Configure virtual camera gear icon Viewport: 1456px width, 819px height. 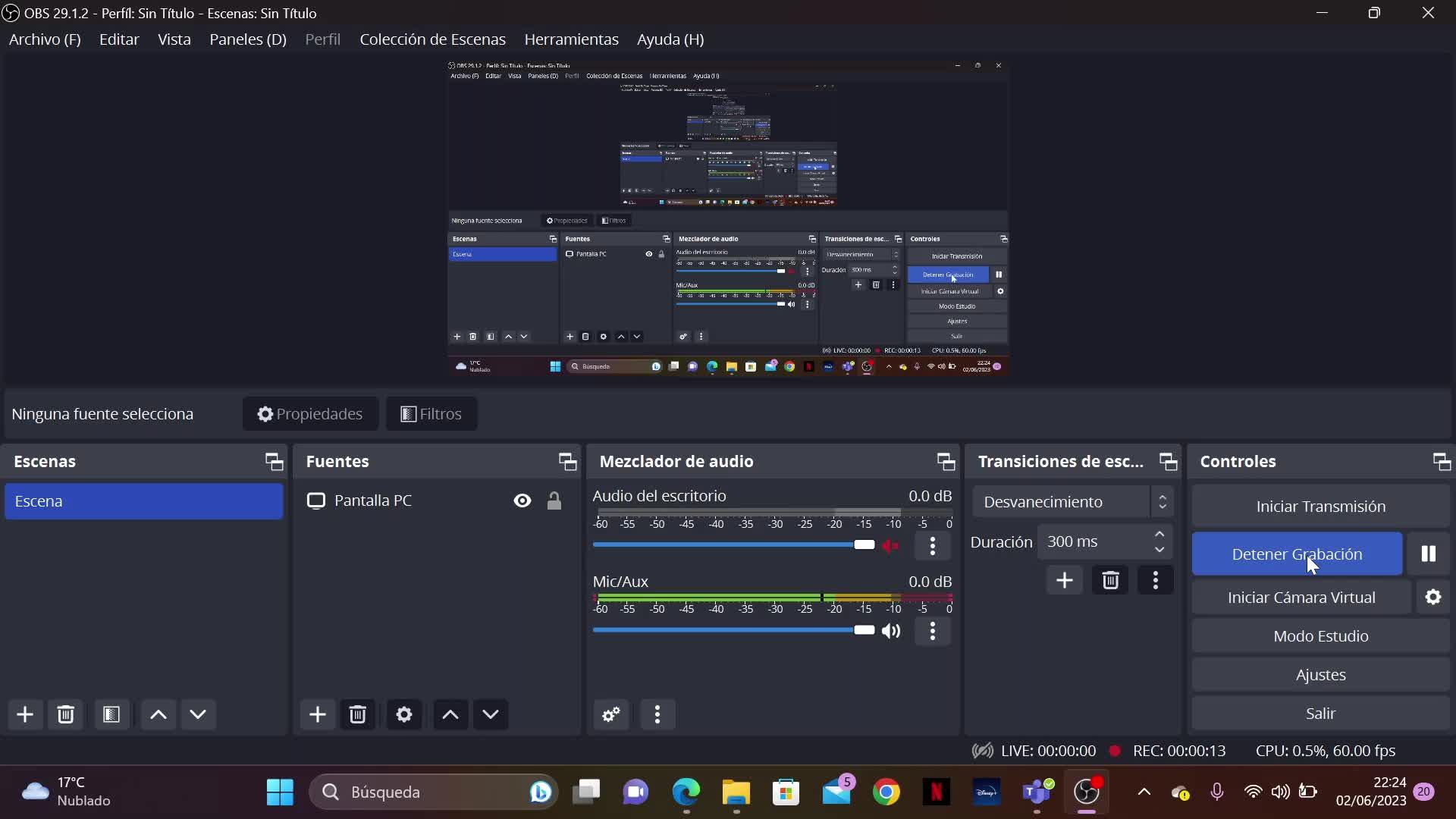pos(1432,598)
